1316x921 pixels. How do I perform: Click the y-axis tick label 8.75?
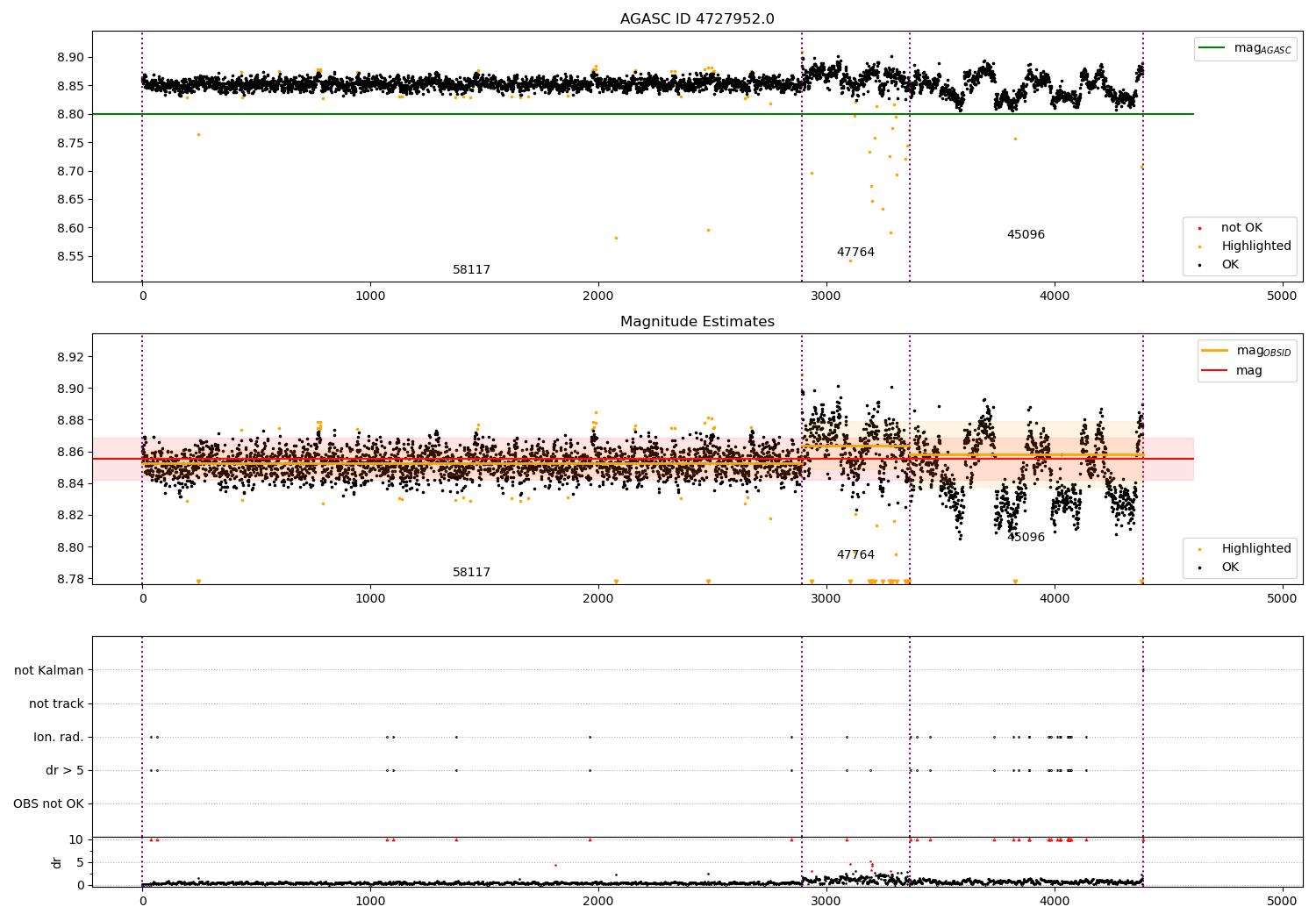[x=71, y=143]
